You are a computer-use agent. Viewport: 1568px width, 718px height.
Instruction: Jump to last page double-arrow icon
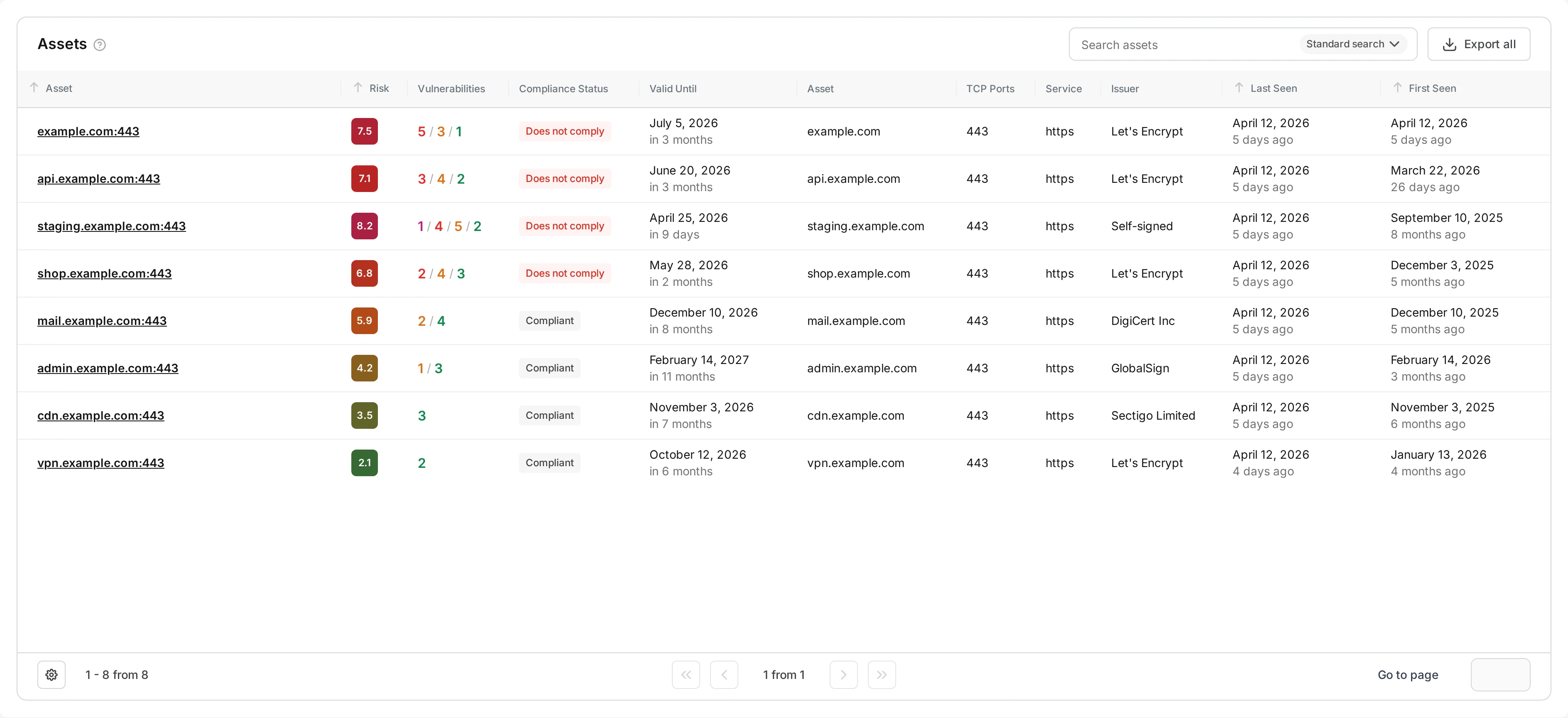pyautogui.click(x=882, y=675)
